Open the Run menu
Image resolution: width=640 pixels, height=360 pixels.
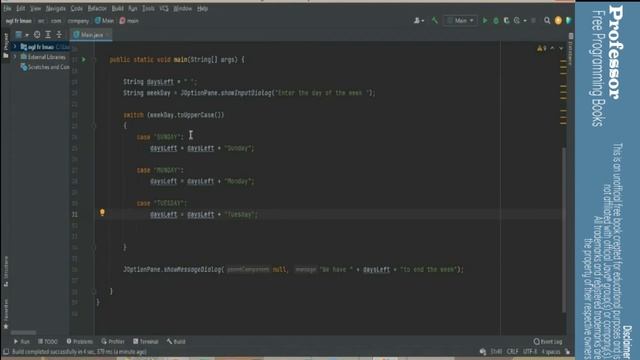pos(133,8)
